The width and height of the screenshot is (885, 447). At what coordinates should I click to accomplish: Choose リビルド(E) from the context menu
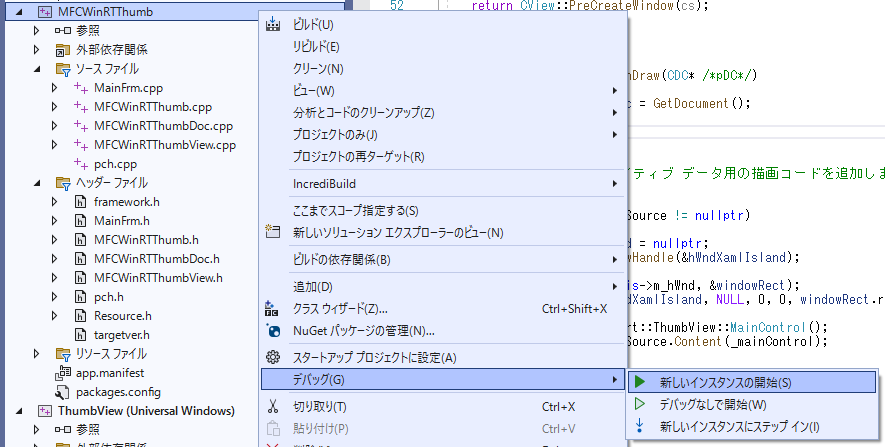coord(444,47)
